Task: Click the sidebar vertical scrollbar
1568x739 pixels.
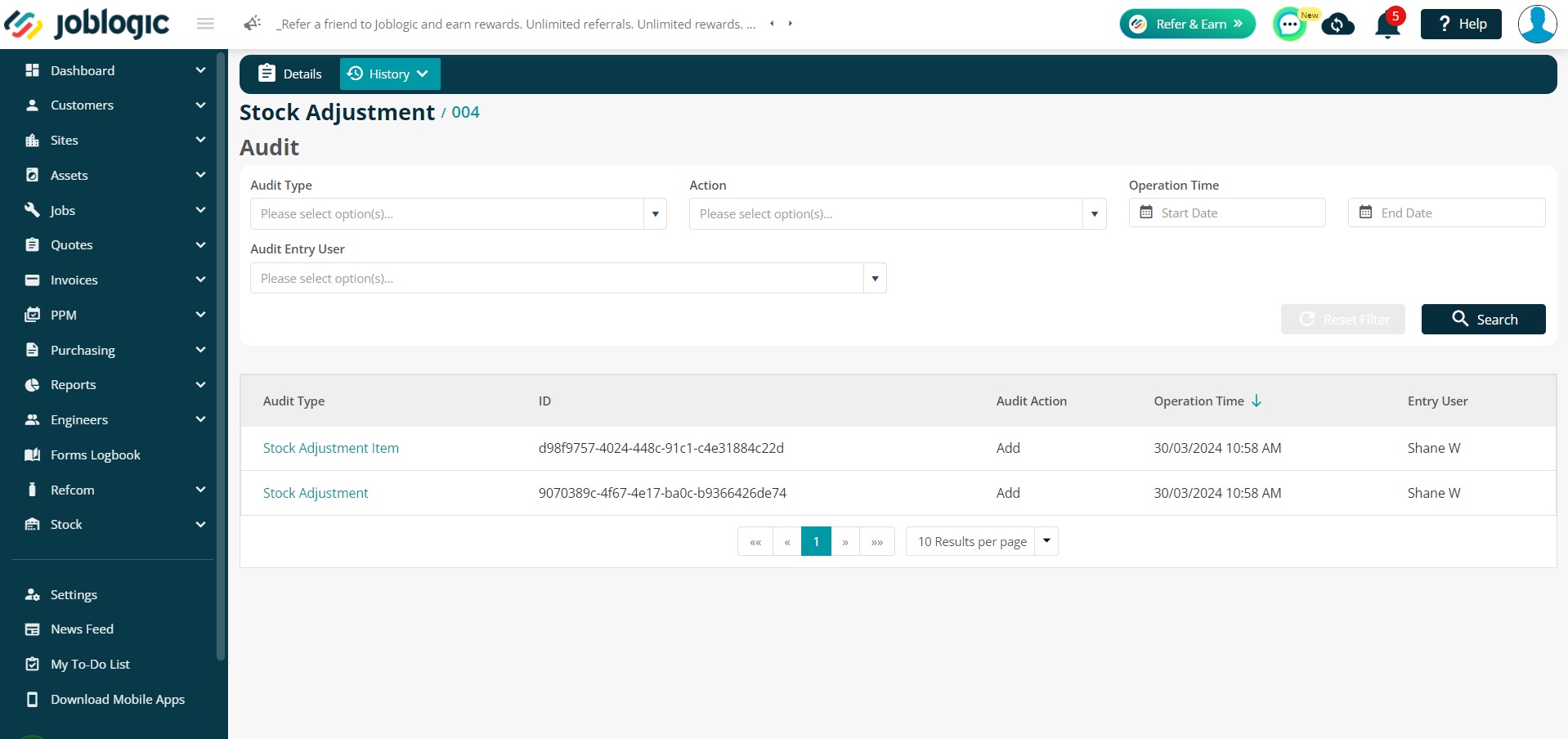Action: 221,356
